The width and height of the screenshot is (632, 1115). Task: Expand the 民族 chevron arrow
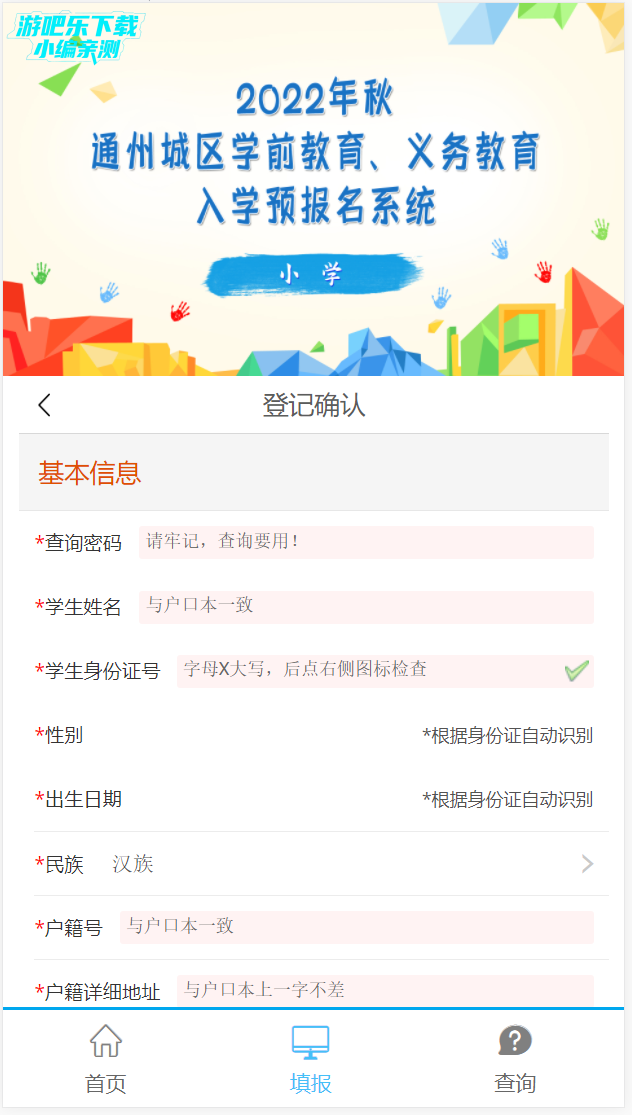(587, 864)
